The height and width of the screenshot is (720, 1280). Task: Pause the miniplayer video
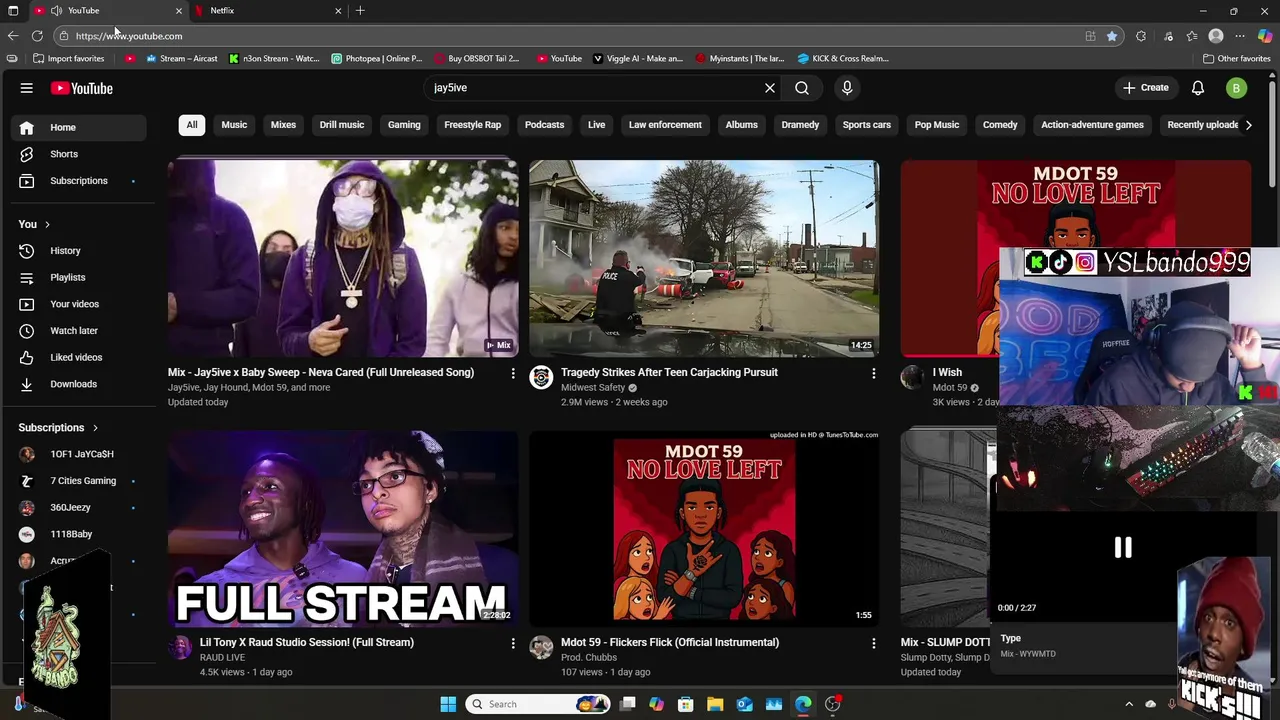coord(1123,547)
